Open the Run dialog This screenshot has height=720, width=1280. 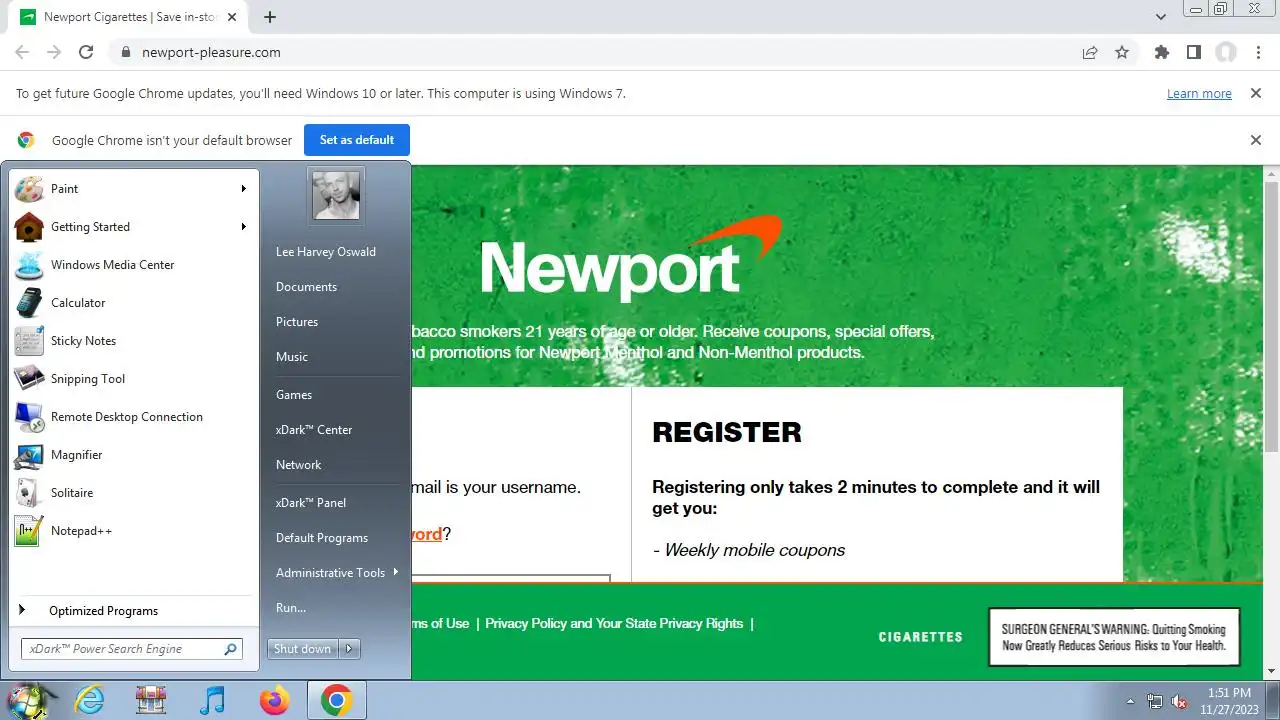(x=291, y=608)
